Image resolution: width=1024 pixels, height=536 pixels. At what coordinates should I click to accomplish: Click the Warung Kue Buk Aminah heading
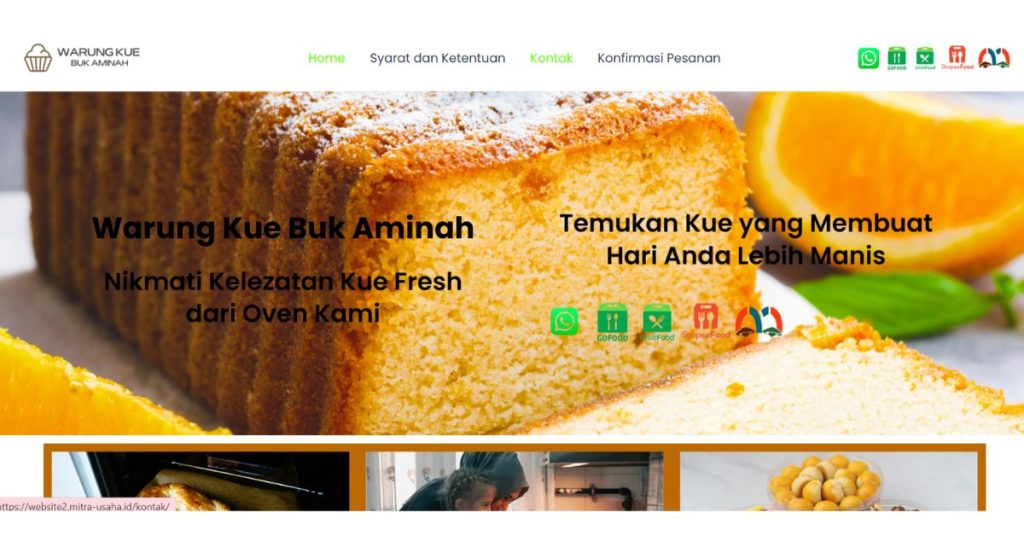click(283, 228)
